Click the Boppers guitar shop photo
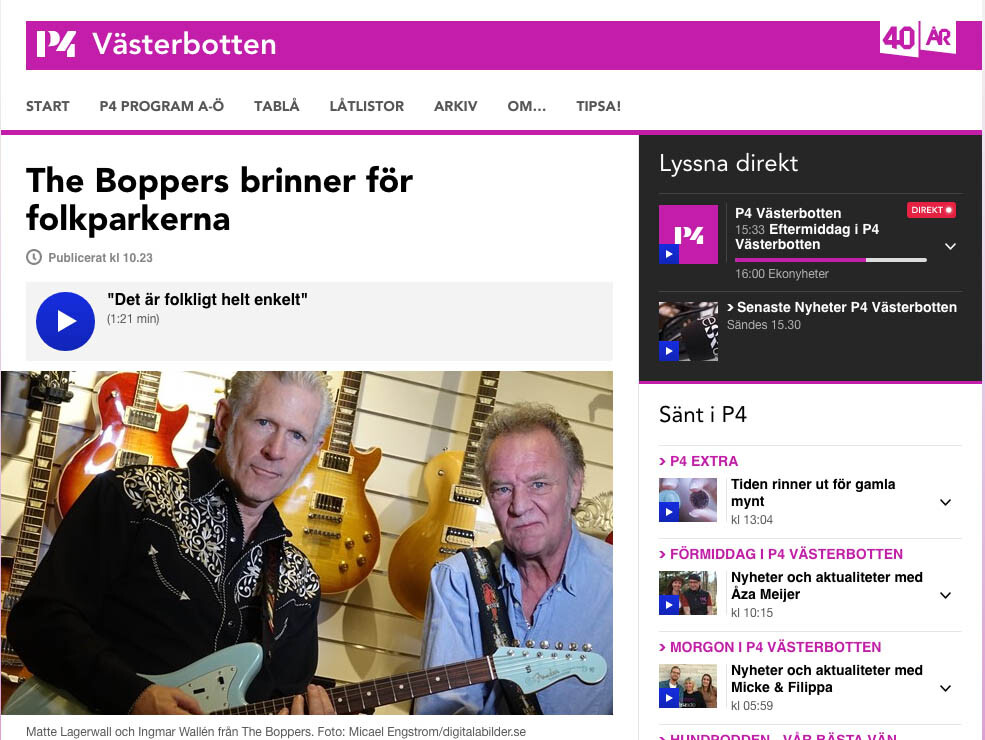985x740 pixels. (x=307, y=543)
